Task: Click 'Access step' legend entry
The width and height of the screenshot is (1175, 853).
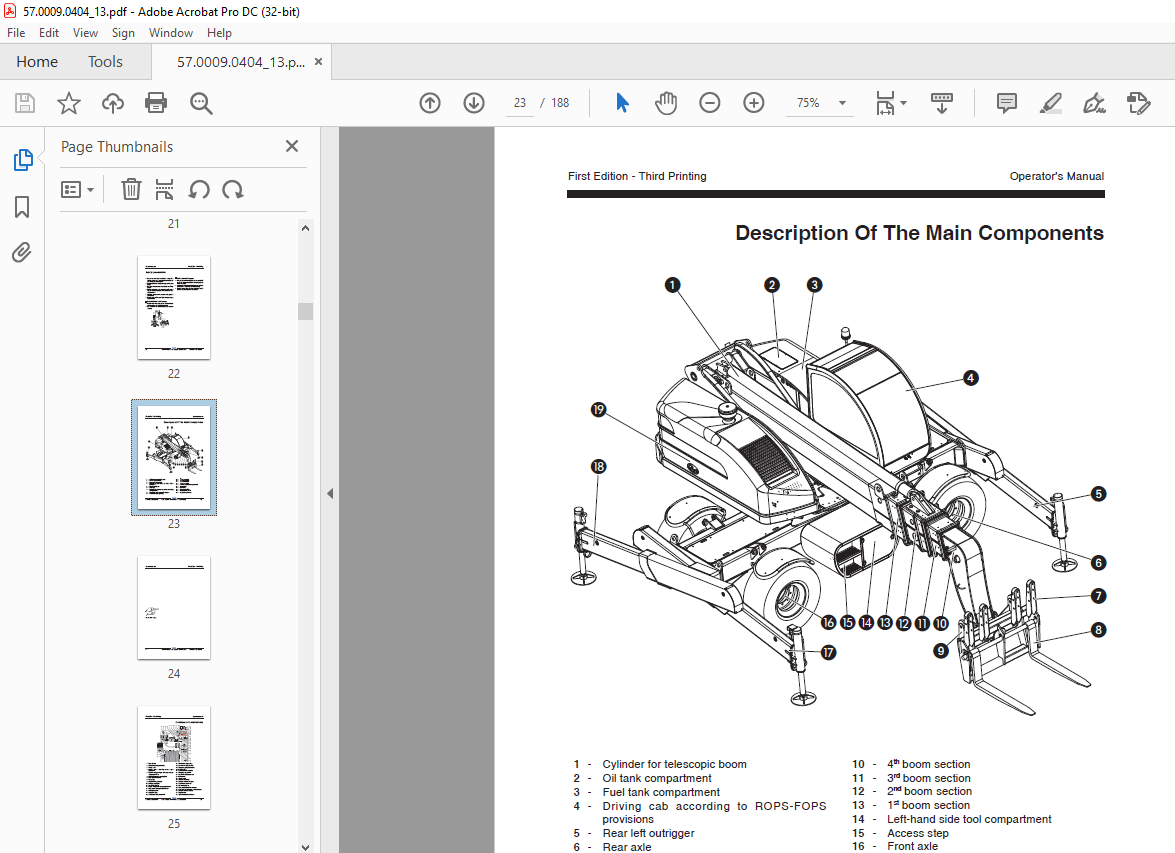Action: pyautogui.click(x=918, y=834)
